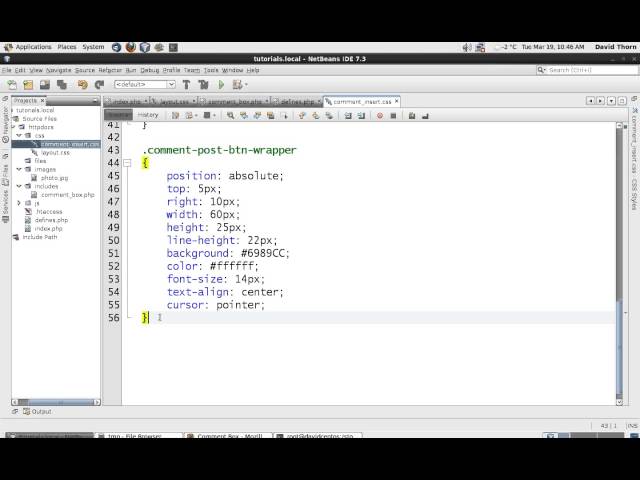This screenshot has height=480, width=640.
Task: Collapse the httpdocs folder node
Action: point(13,127)
